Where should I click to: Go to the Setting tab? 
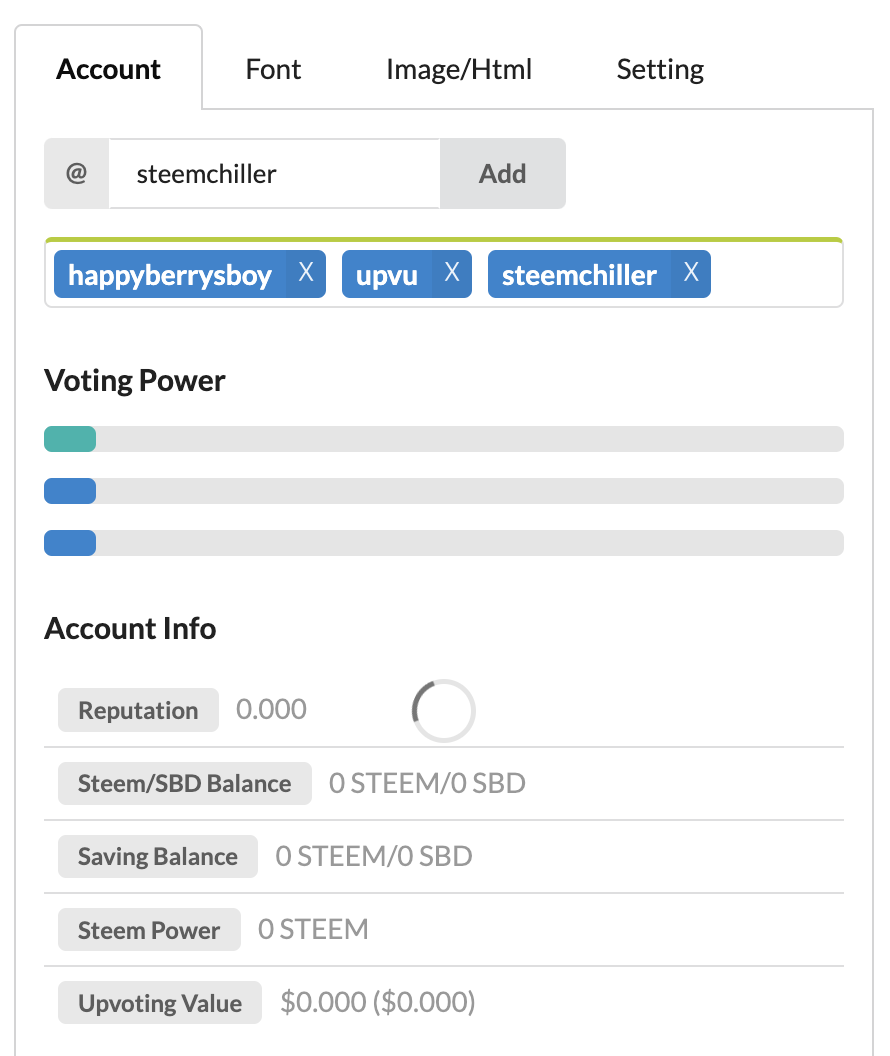coord(660,69)
